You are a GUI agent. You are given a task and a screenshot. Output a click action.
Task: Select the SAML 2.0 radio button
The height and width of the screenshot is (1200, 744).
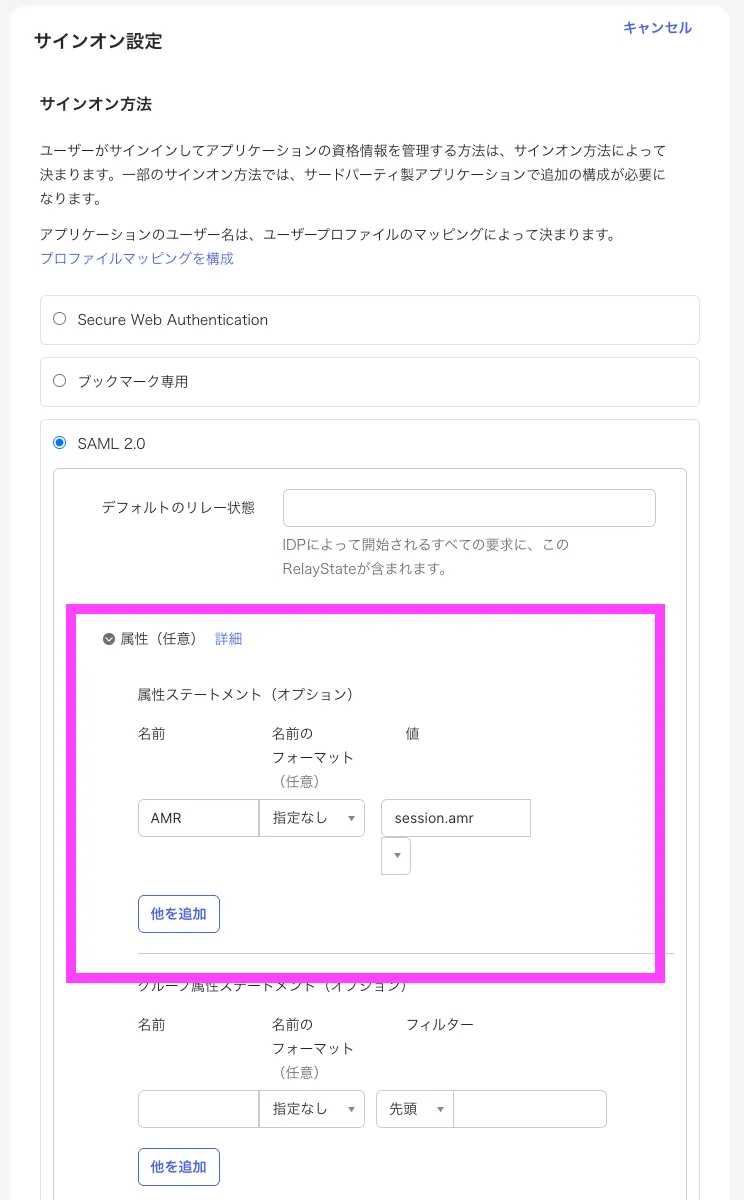point(60,442)
